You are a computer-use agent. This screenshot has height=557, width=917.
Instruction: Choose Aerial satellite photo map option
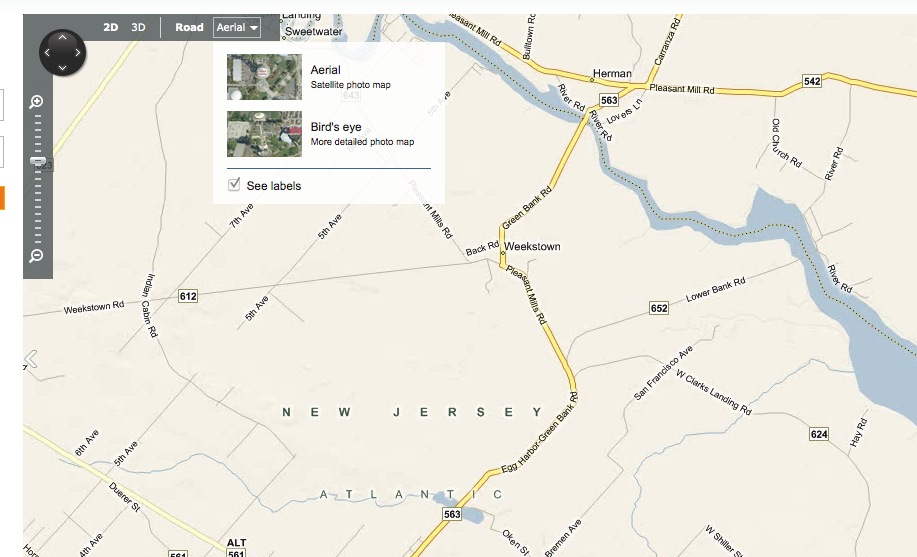pos(325,70)
